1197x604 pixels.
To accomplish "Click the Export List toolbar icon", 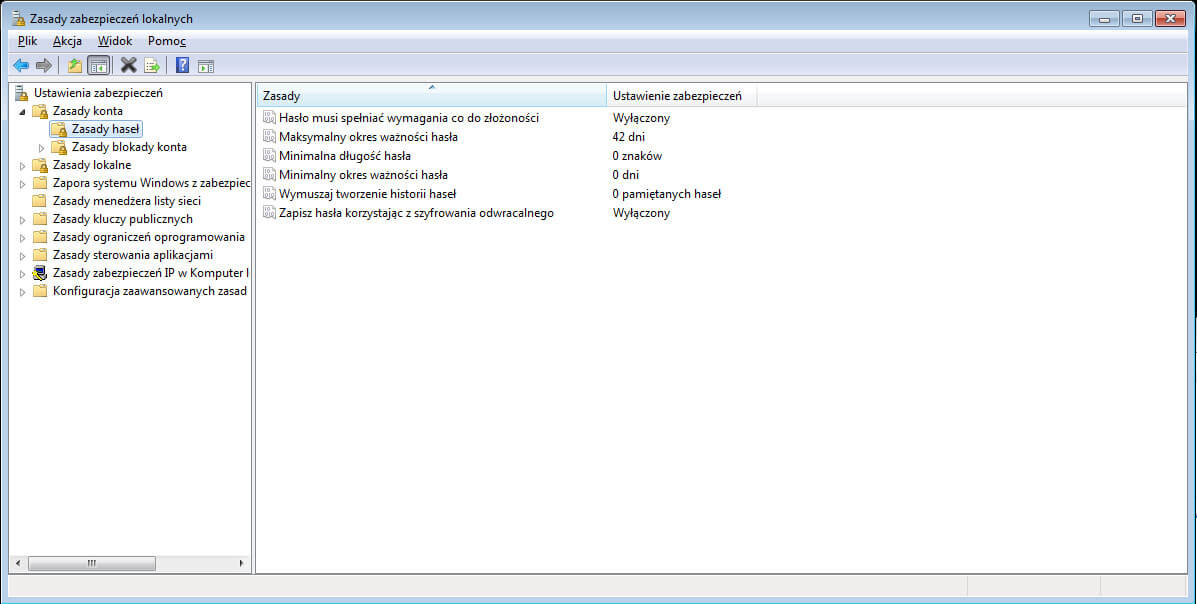I will point(152,66).
